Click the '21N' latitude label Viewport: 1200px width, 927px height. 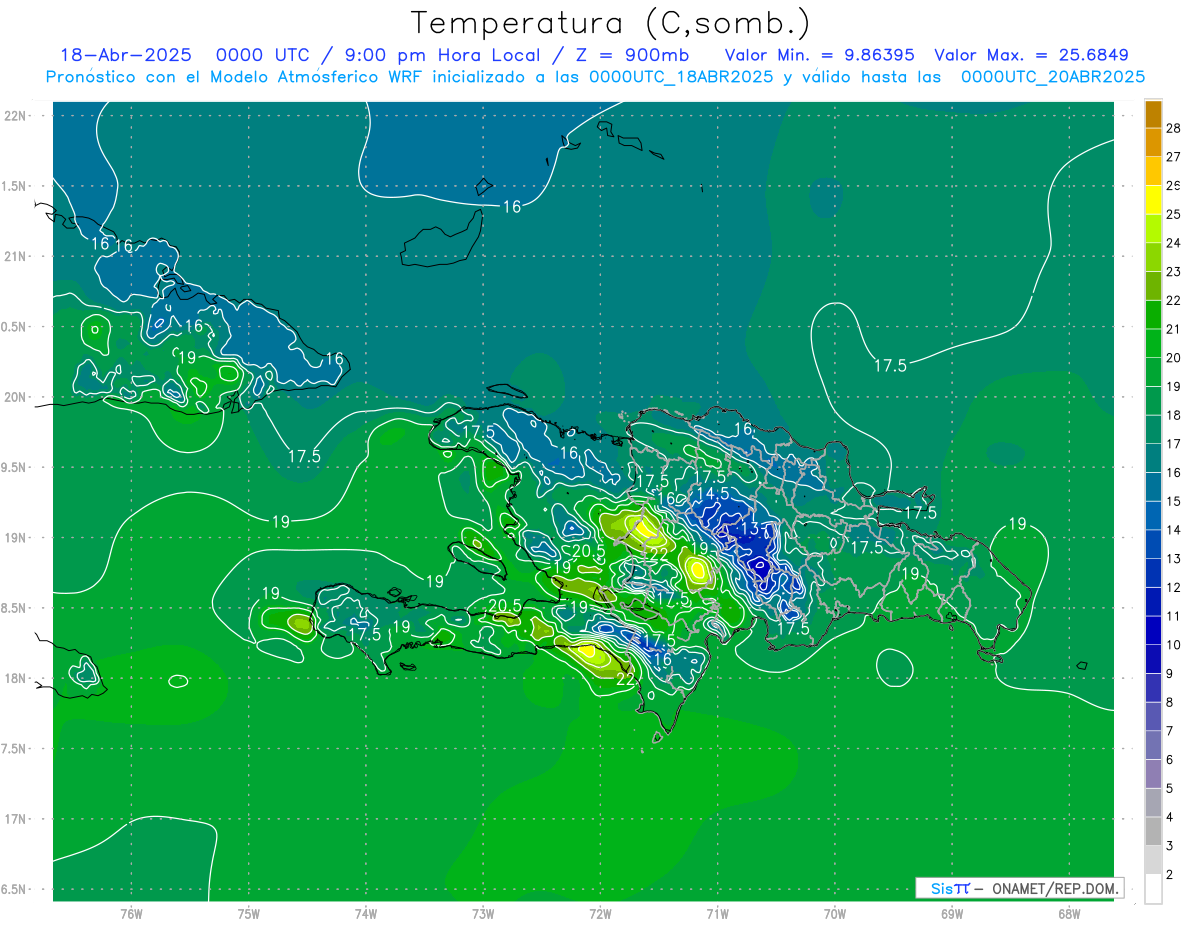[15, 256]
